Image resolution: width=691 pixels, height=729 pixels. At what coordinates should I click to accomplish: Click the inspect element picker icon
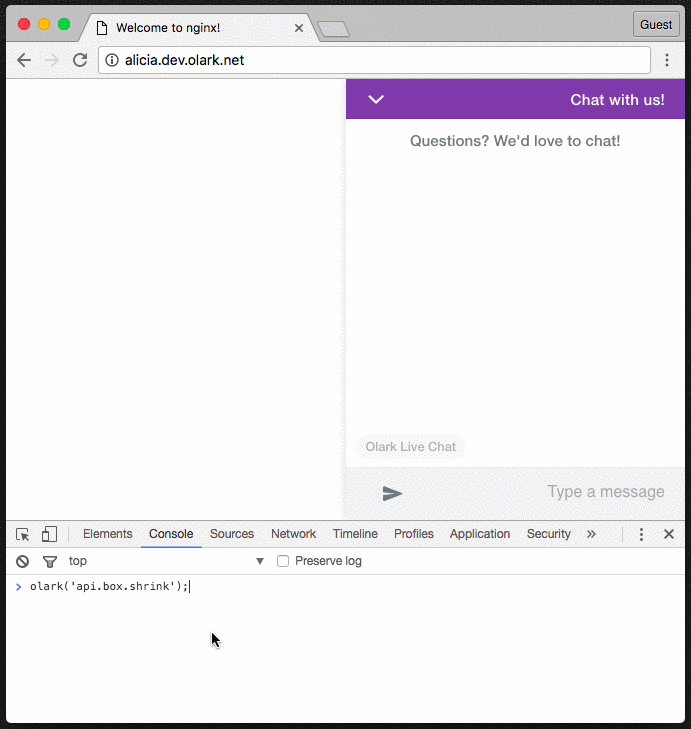click(x=23, y=534)
